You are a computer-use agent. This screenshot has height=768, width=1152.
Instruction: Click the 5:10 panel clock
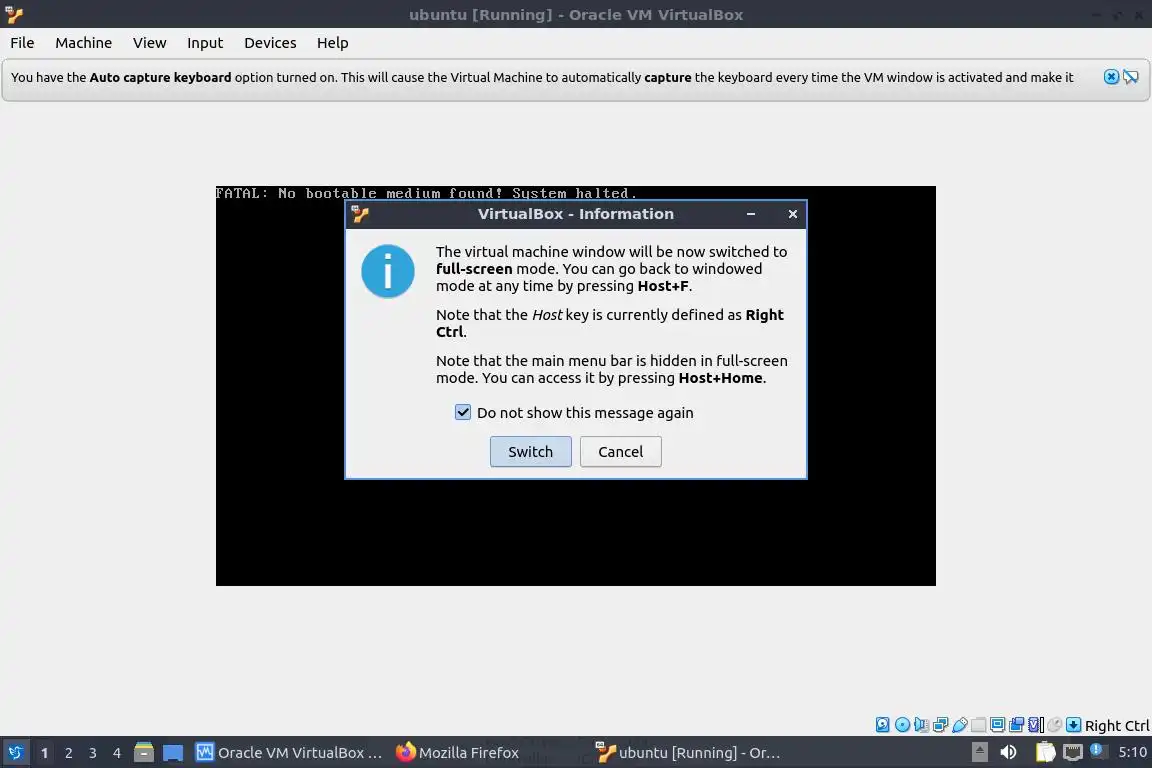point(1132,752)
